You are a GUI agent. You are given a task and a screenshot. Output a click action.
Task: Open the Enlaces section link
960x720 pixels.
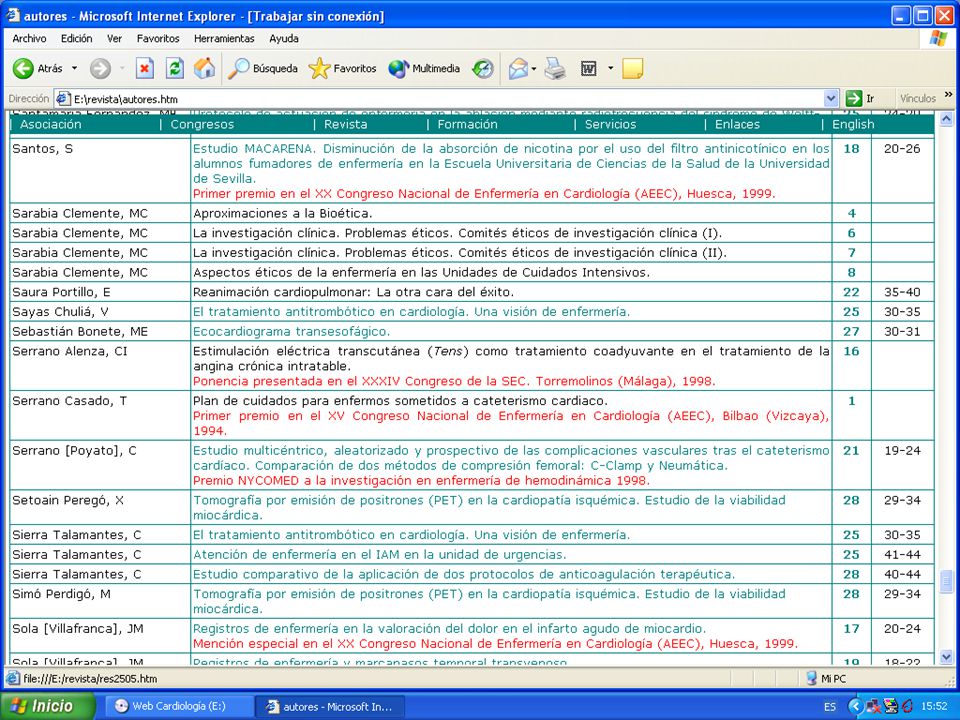point(738,124)
